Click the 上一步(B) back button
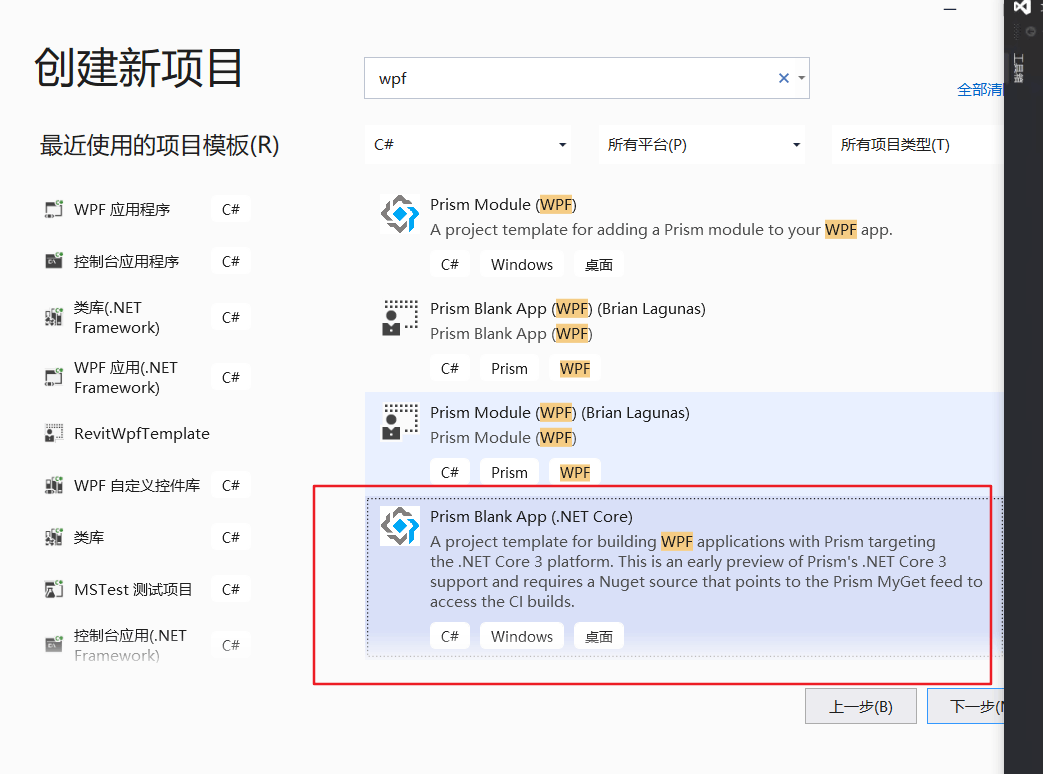 click(861, 706)
